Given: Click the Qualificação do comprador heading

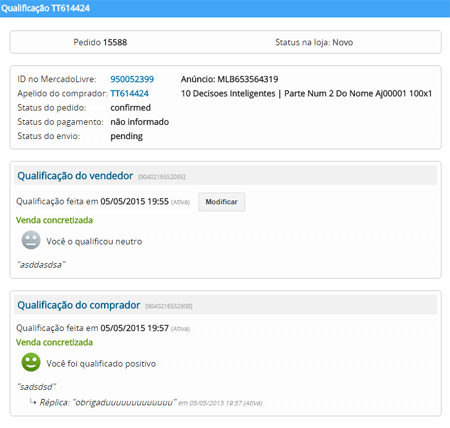Looking at the screenshot, I should coord(79,305).
